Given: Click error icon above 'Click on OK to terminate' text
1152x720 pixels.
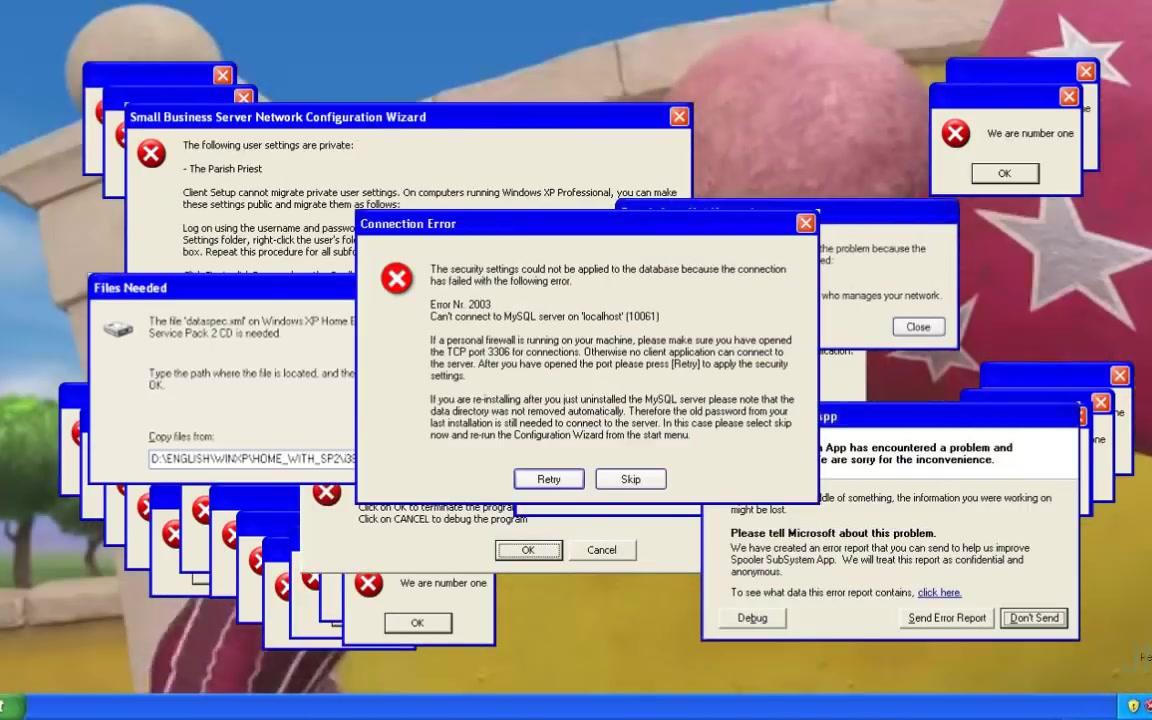Looking at the screenshot, I should pos(327,494).
